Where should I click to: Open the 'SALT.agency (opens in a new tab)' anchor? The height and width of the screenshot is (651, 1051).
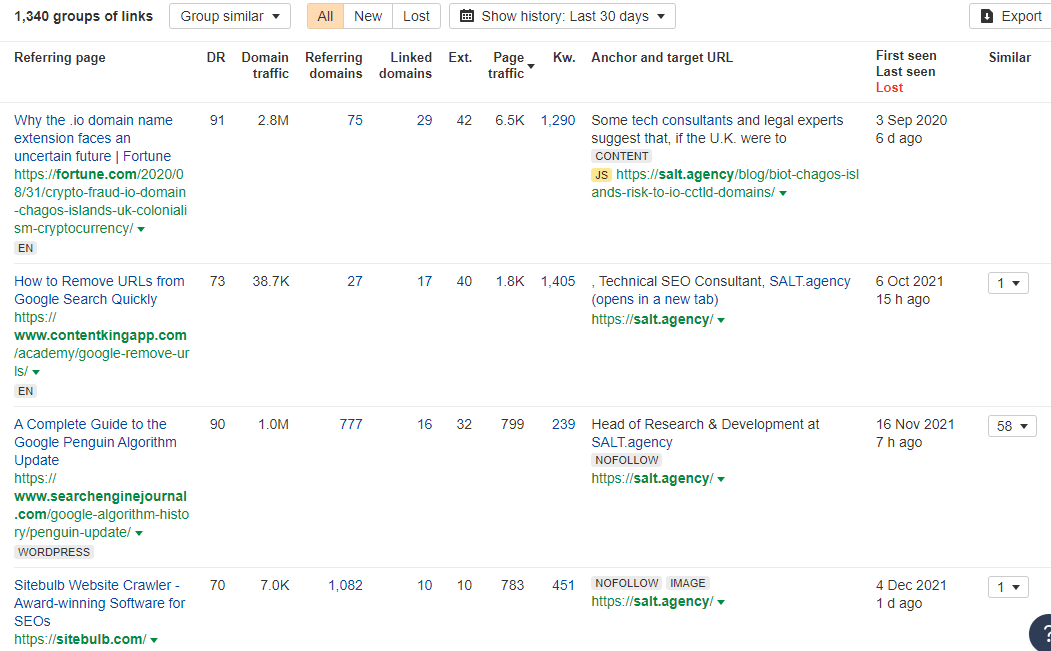coord(721,290)
